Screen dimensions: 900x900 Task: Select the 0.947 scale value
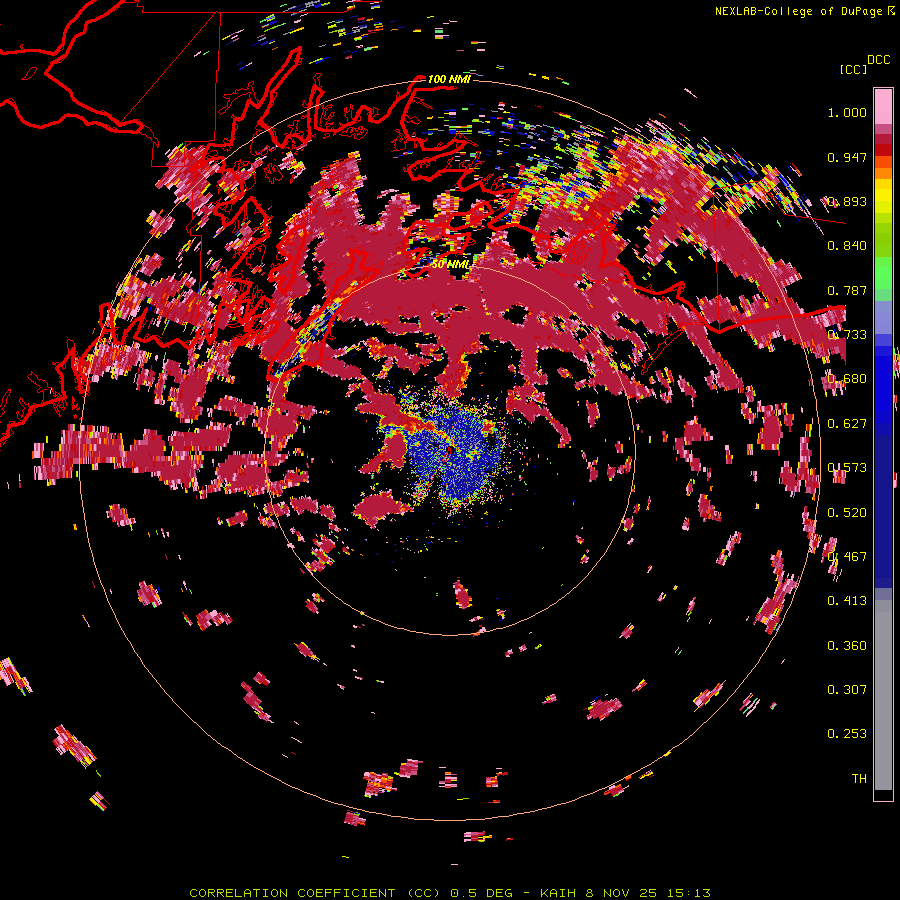tap(847, 157)
